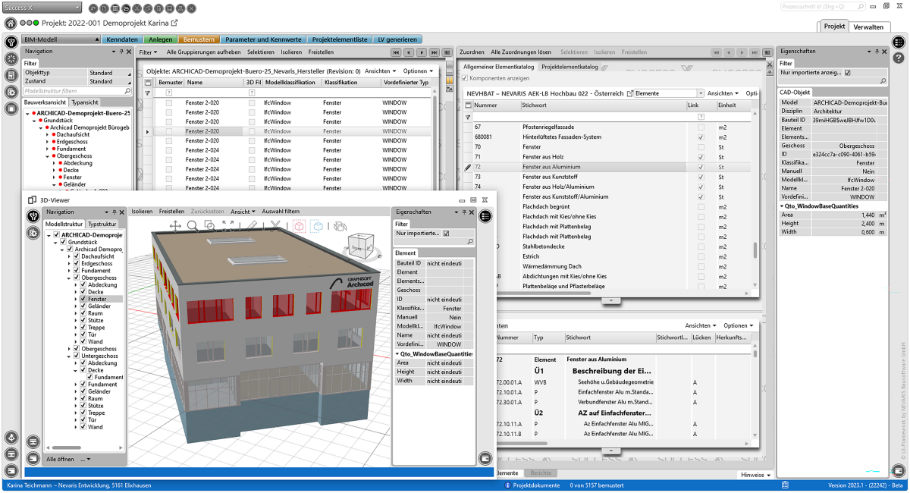
Task: Open the Parameter und Kennwerte tab
Action: tap(263, 39)
